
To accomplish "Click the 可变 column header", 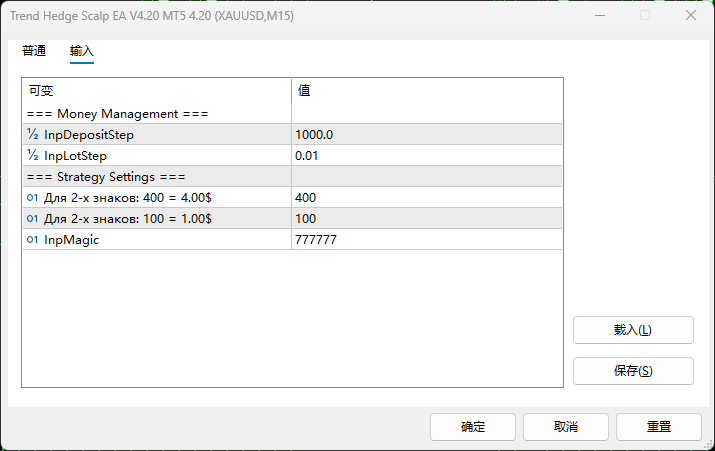I will 156,91.
